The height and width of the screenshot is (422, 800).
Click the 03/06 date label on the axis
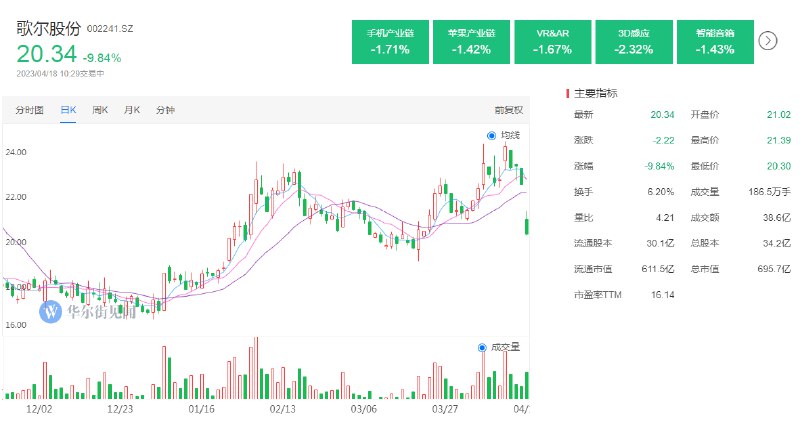tap(364, 409)
